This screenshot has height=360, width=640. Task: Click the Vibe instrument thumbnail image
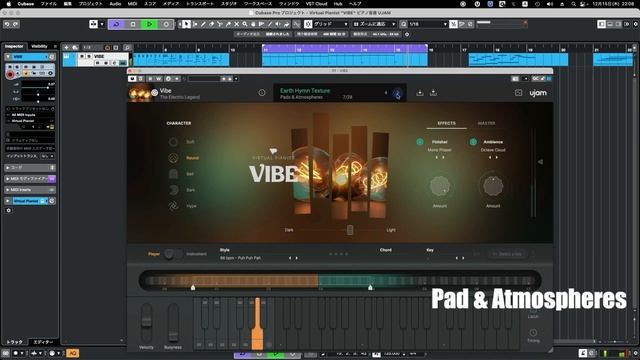pos(140,93)
